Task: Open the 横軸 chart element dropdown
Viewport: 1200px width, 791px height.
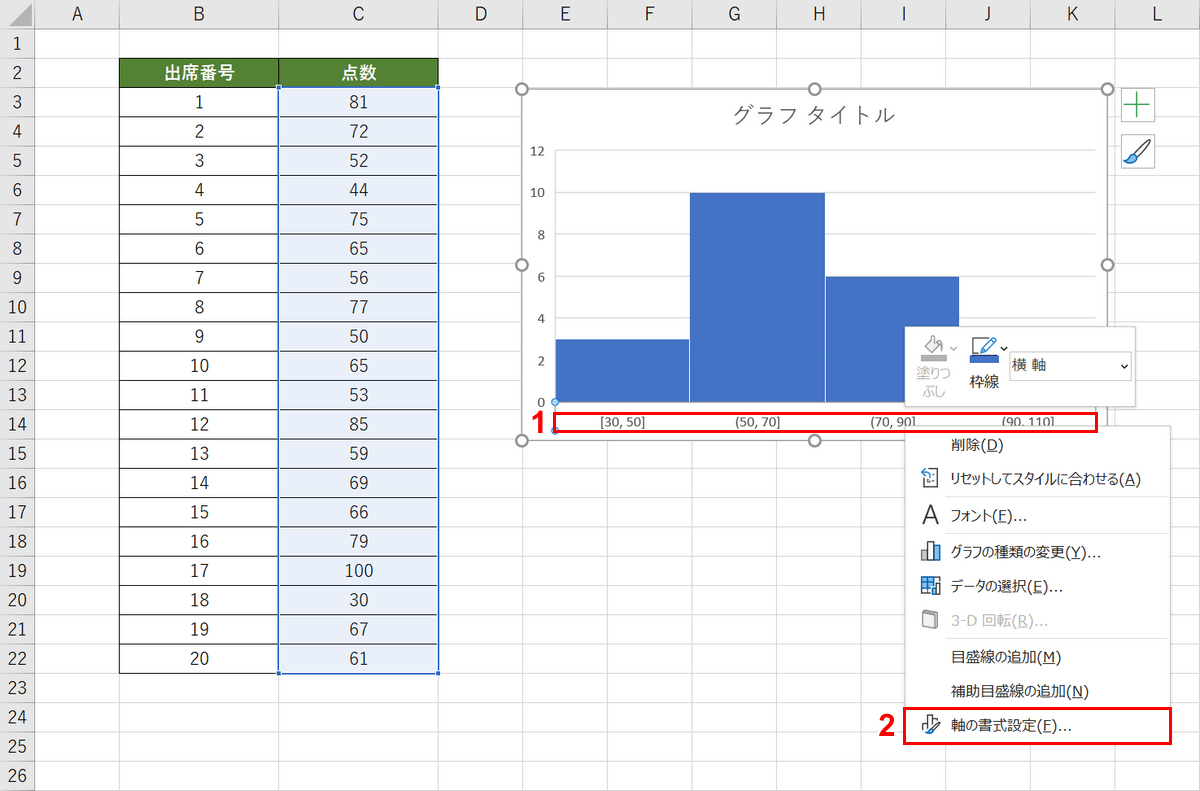Action: click(x=1070, y=366)
